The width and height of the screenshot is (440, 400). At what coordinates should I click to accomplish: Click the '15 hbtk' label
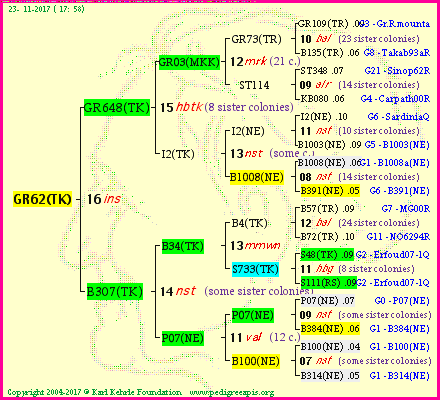[x=181, y=107]
